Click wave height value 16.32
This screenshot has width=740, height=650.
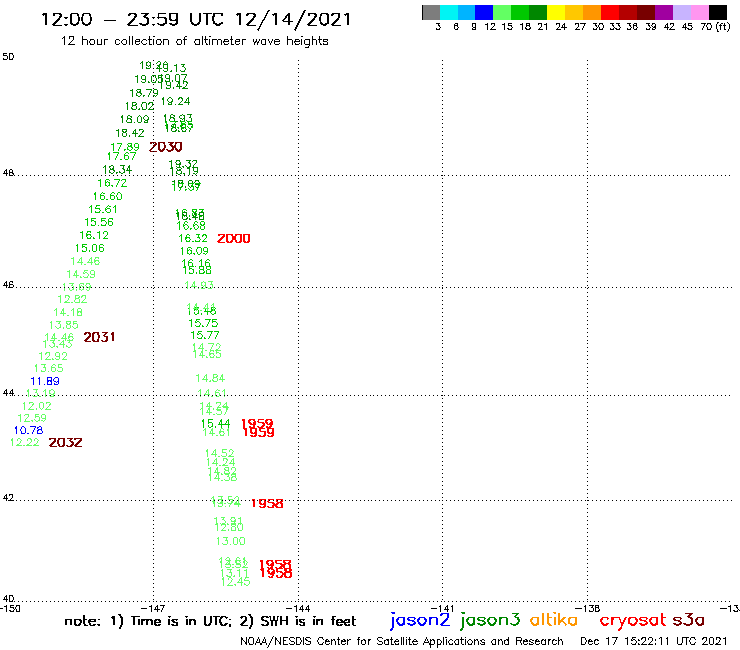[193, 238]
